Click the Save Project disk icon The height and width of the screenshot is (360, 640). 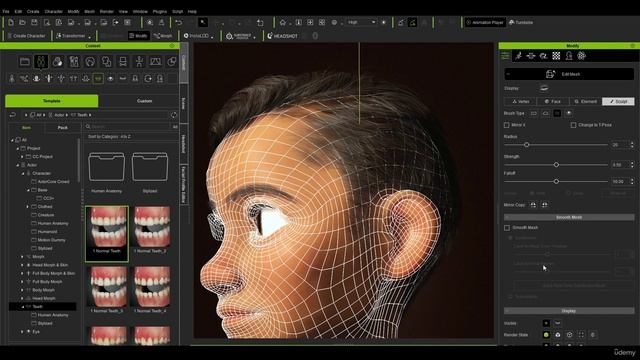point(34,22)
